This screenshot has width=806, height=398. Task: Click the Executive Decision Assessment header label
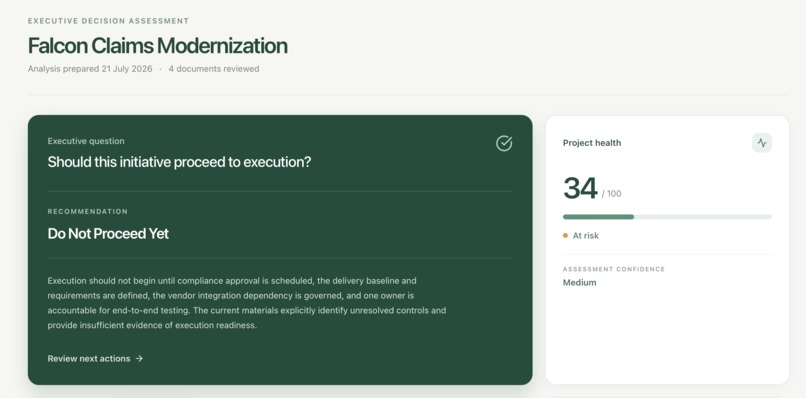point(108,21)
